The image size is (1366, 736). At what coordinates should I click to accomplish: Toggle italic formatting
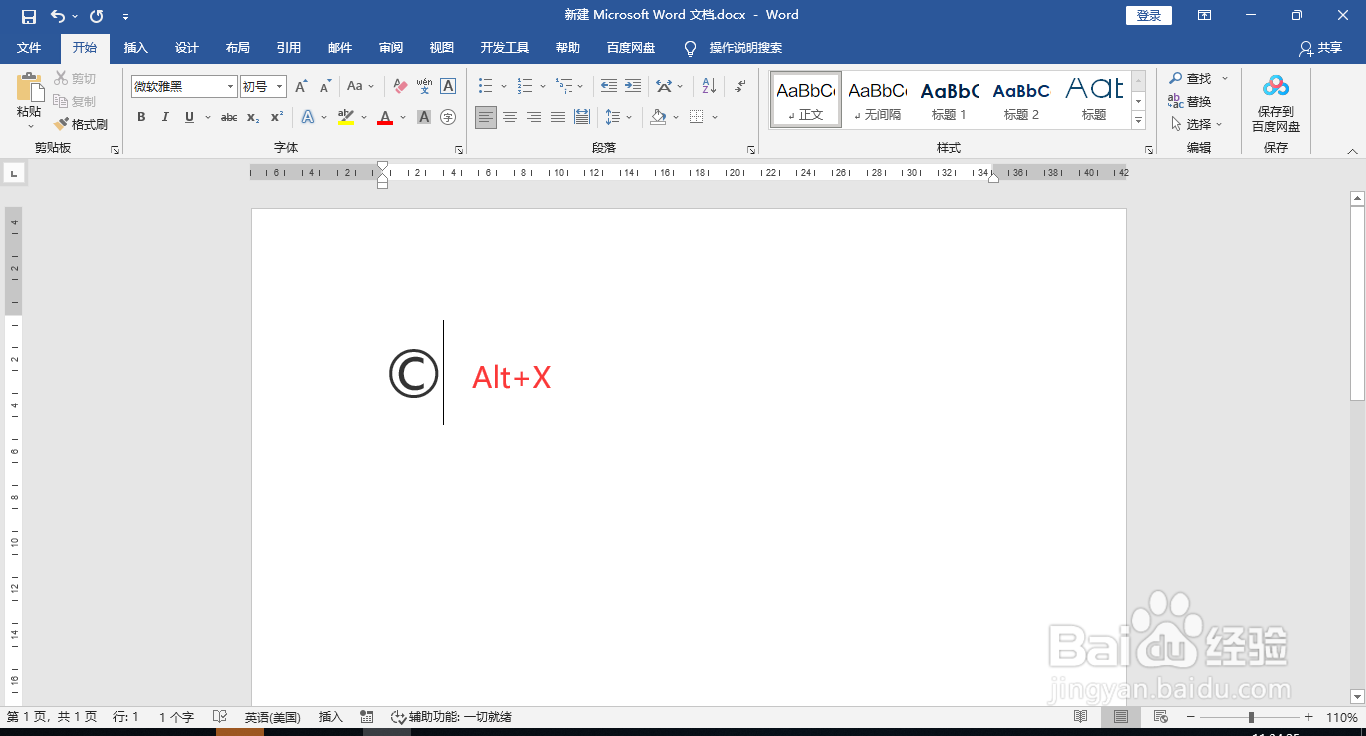click(x=165, y=117)
